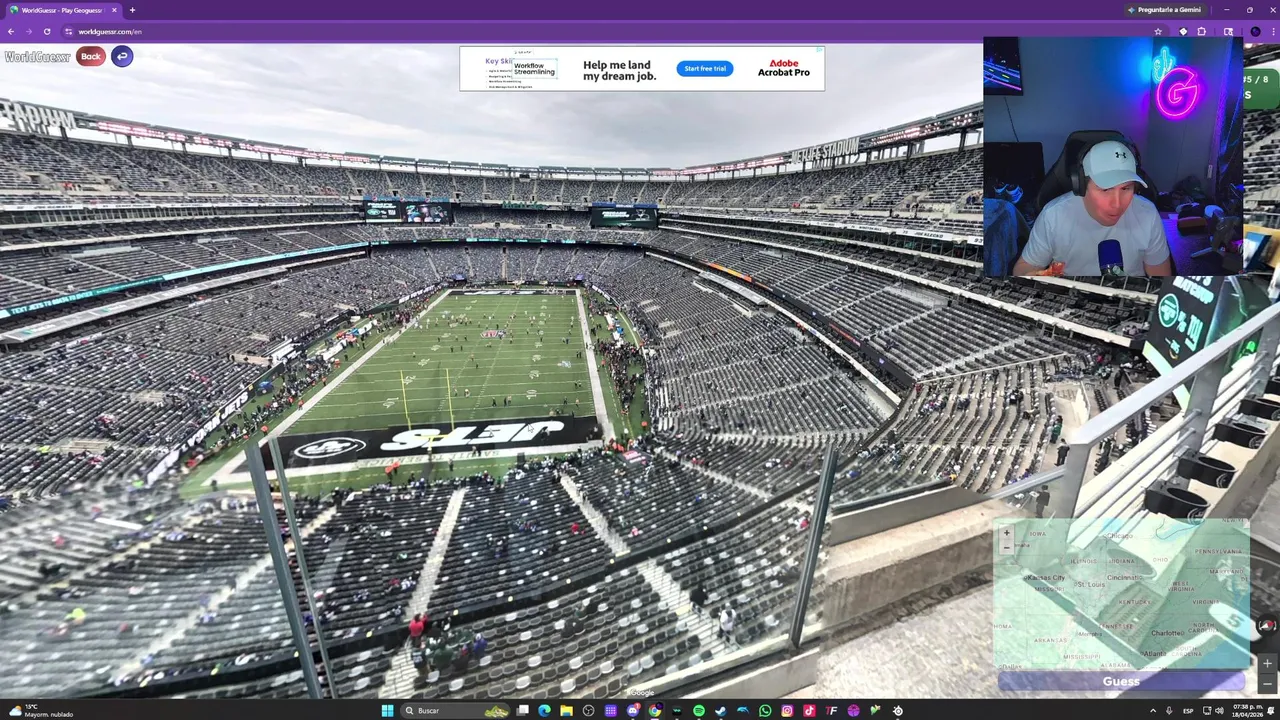Viewport: 1280px width, 720px height.
Task: Zoom in on the guess minimap
Action: 1007,533
